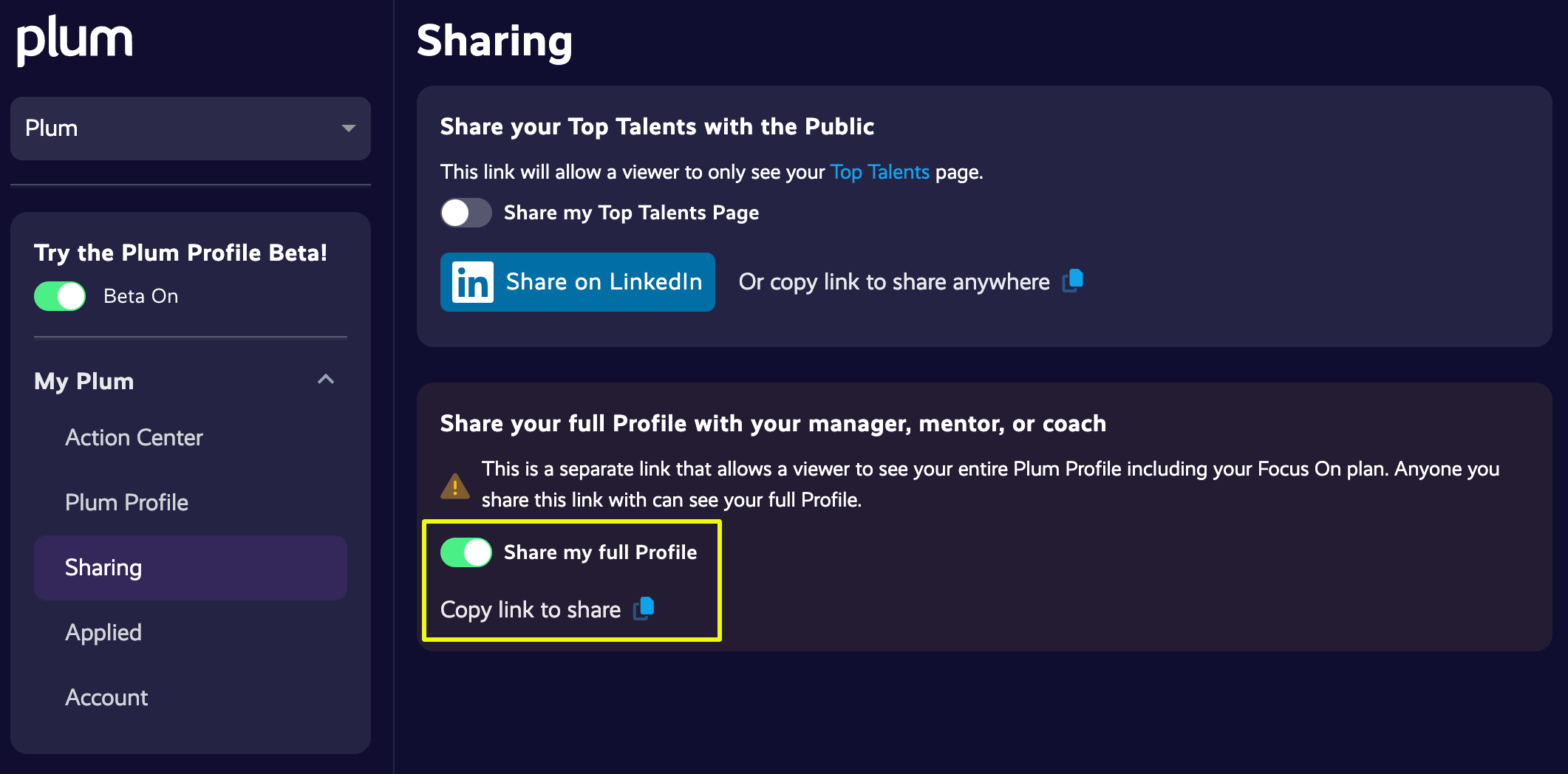Disable the Beta On toggle
This screenshot has height=774, width=1568.
[59, 295]
